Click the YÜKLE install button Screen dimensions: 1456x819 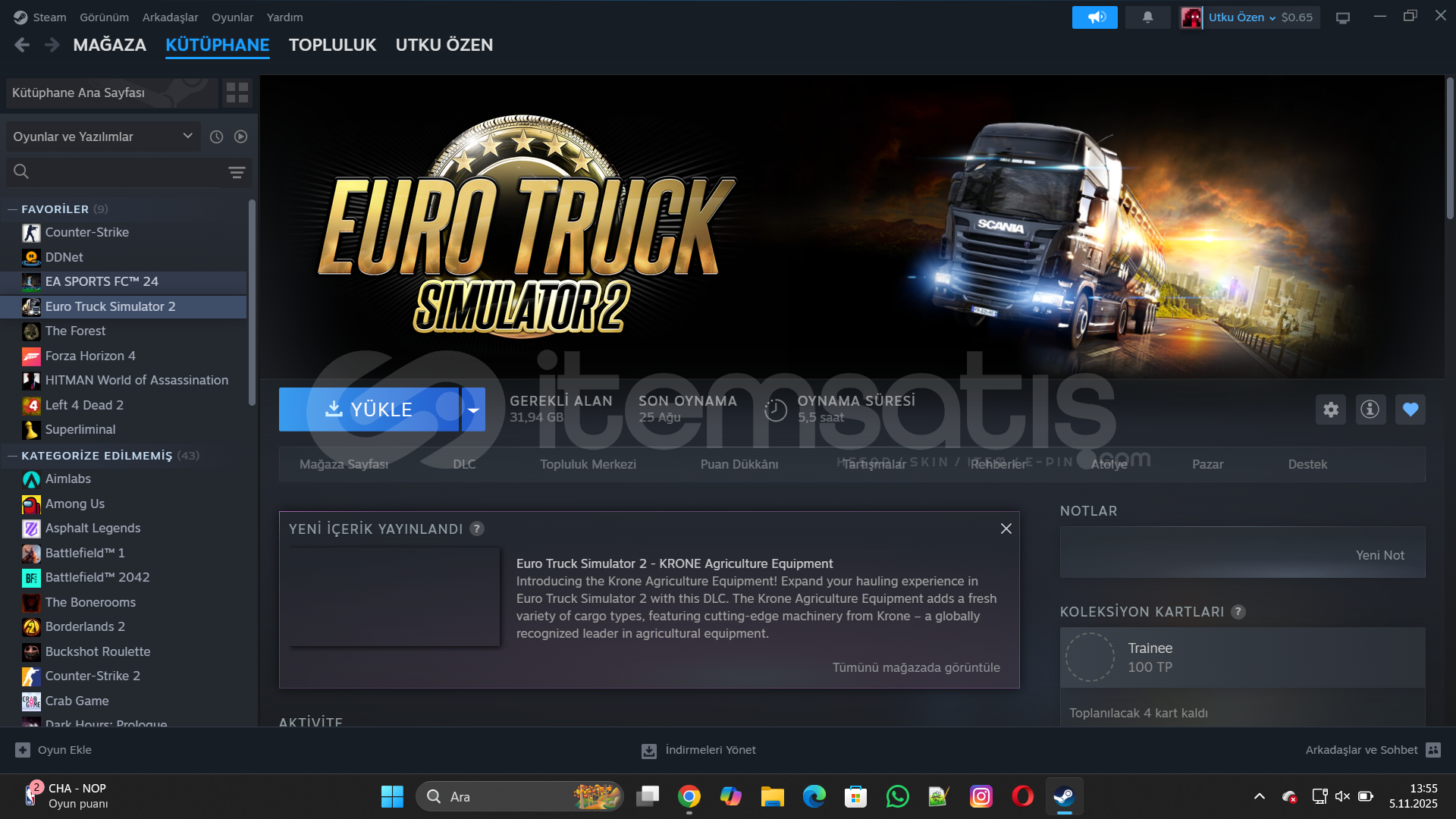369,409
